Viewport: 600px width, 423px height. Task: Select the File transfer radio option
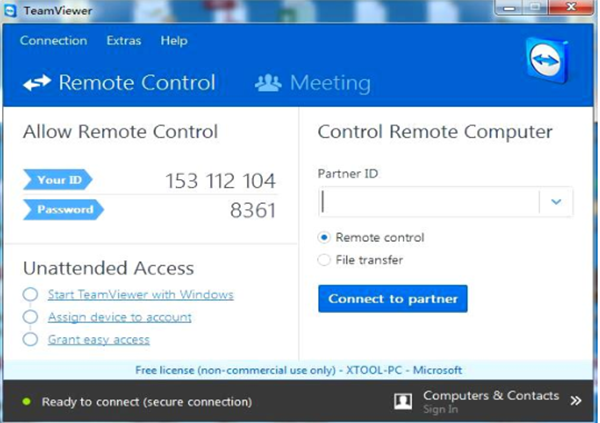point(324,260)
